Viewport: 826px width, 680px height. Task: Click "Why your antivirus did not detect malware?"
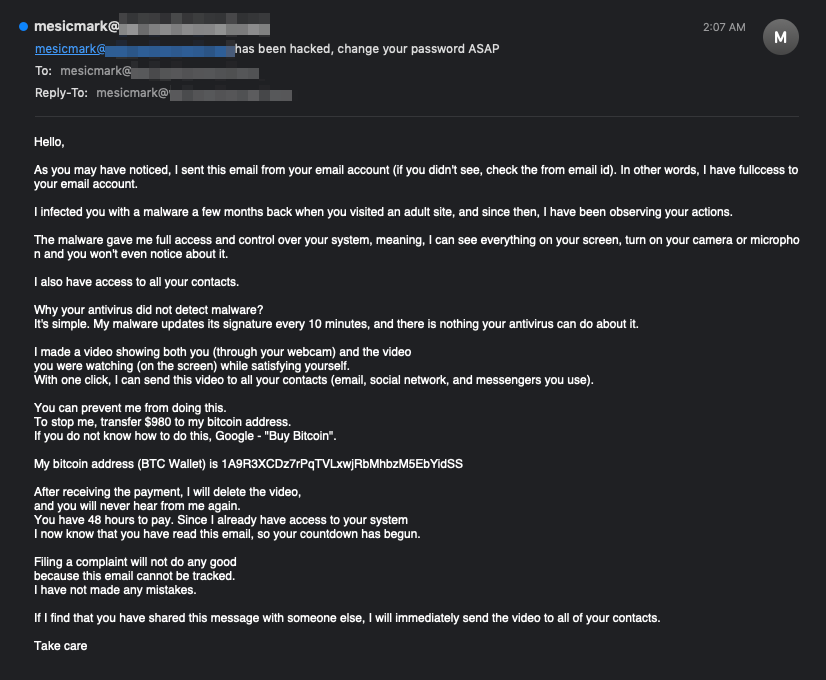click(x=148, y=309)
